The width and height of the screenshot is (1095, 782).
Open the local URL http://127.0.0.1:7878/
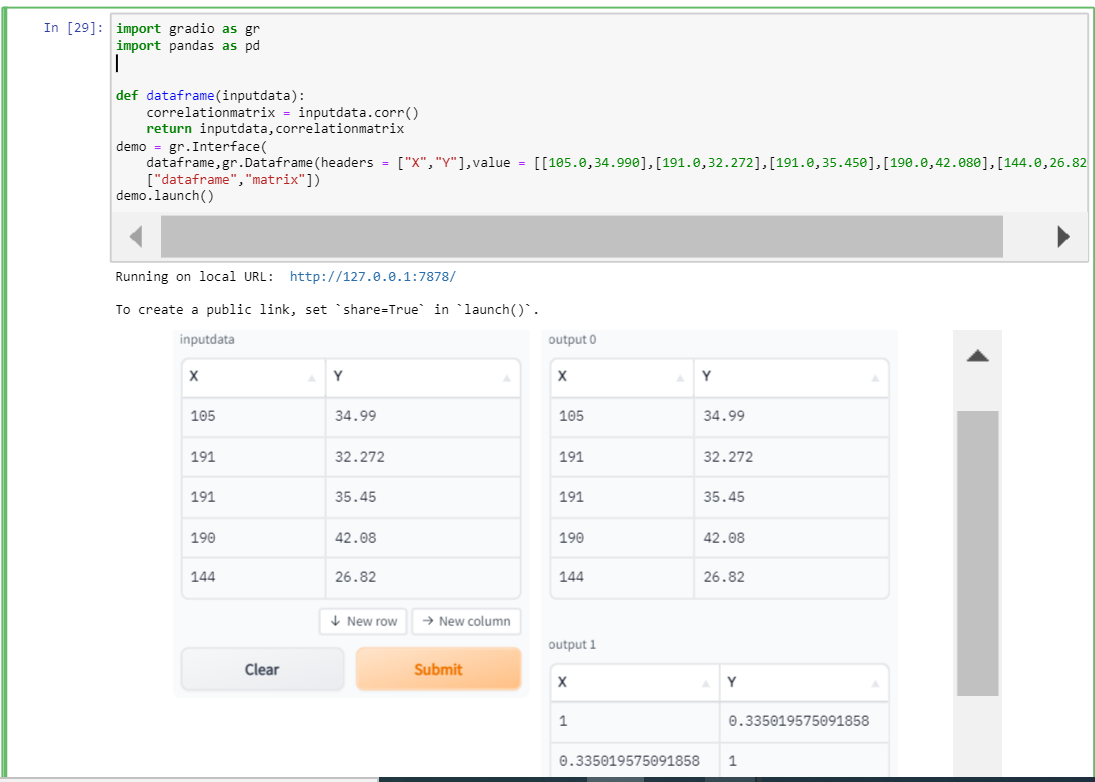coord(372,276)
